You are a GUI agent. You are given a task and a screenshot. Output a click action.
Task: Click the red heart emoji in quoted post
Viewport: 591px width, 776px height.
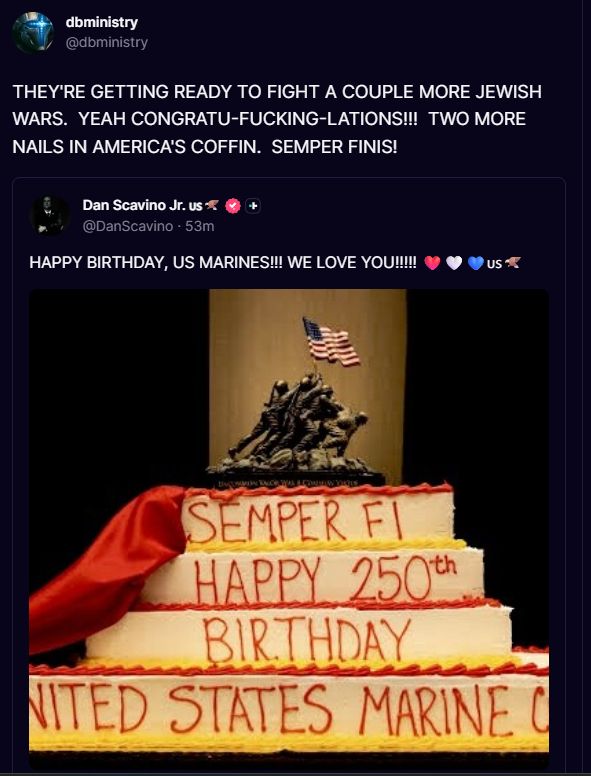point(432,263)
